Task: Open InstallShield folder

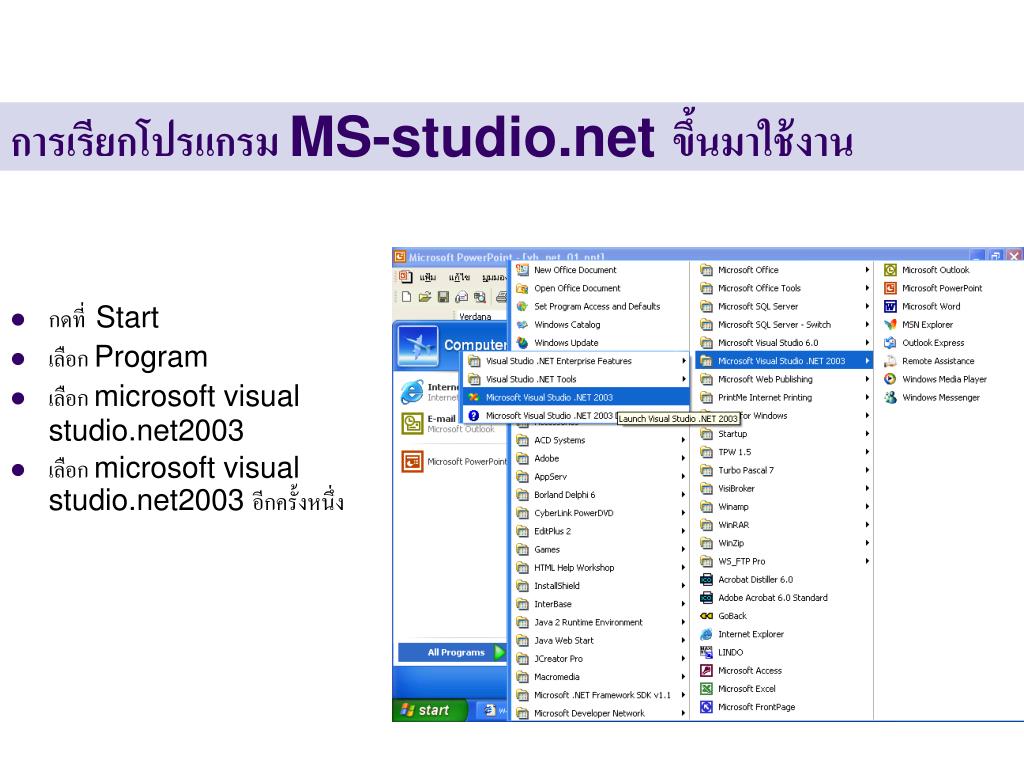Action: pyautogui.click(x=601, y=586)
